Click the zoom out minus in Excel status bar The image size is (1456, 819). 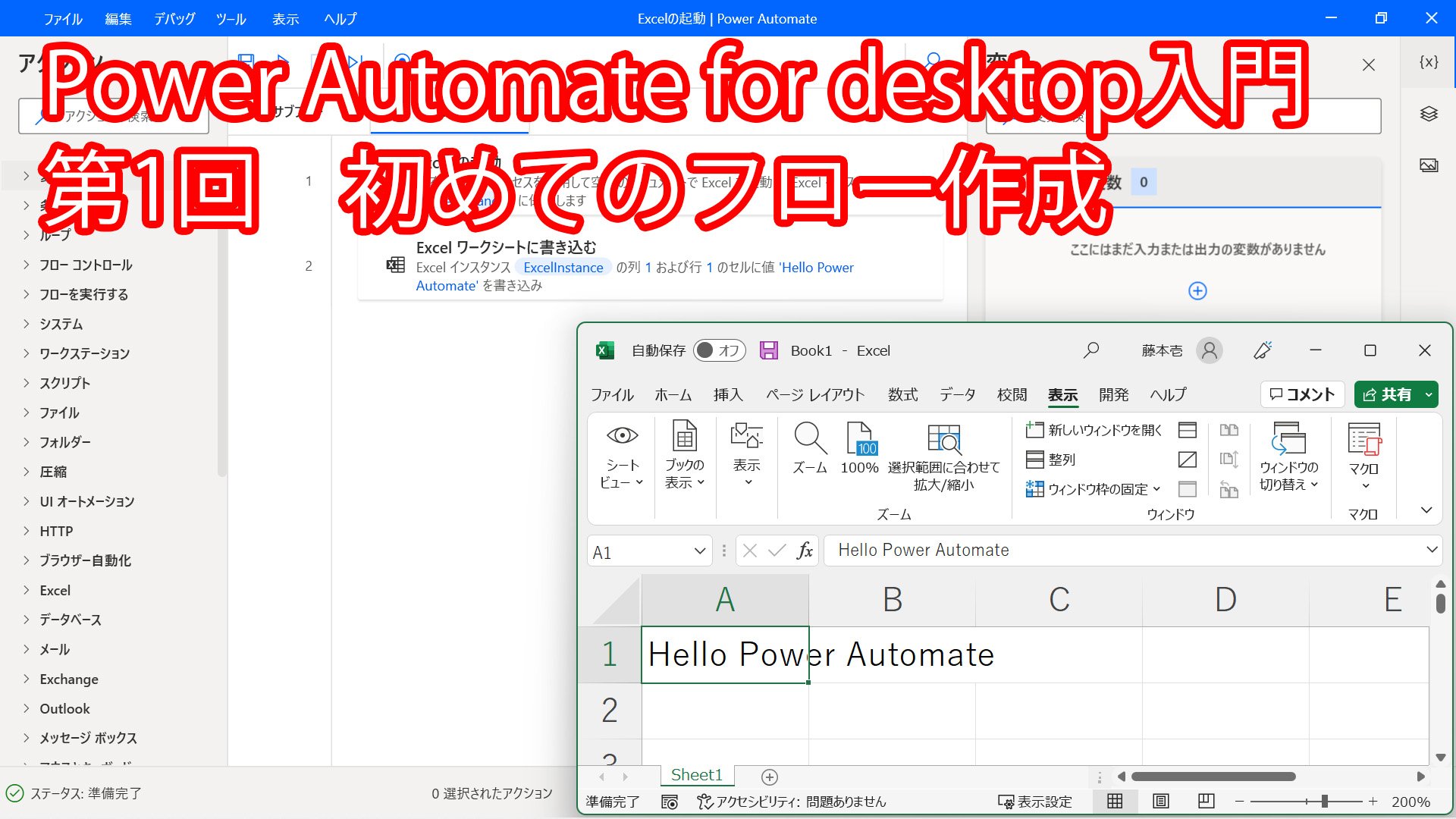(1239, 801)
